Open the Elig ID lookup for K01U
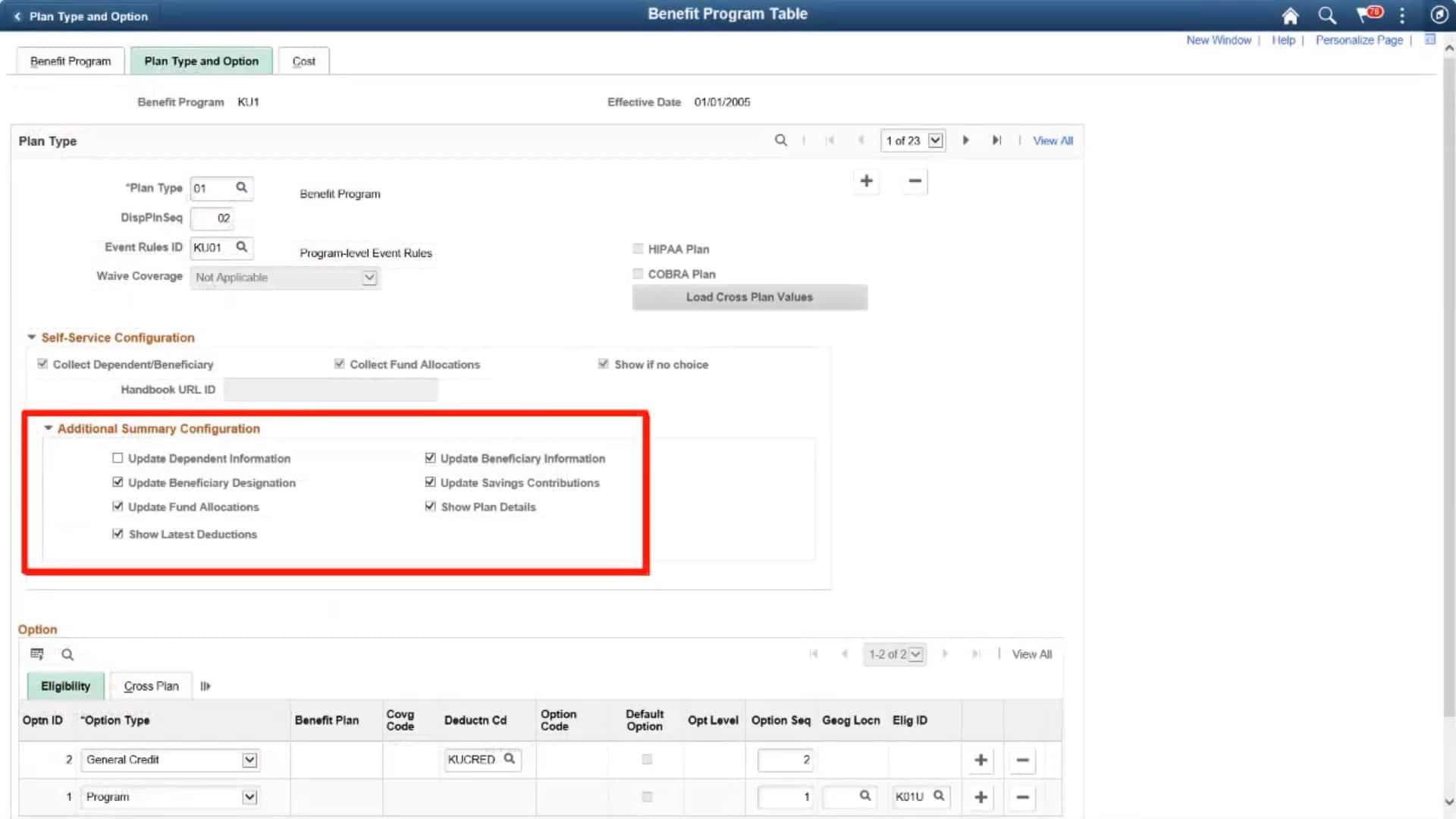 (940, 797)
